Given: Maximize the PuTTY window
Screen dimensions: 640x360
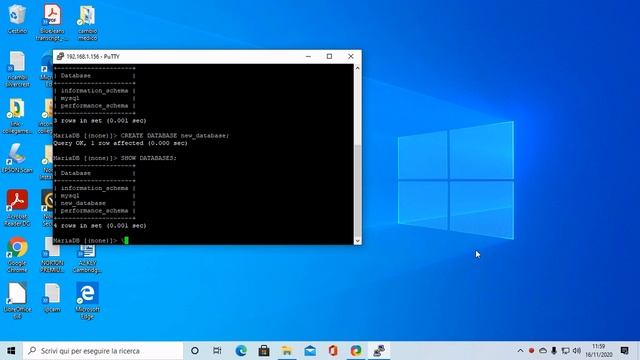Looking at the screenshot, I should (329, 56).
